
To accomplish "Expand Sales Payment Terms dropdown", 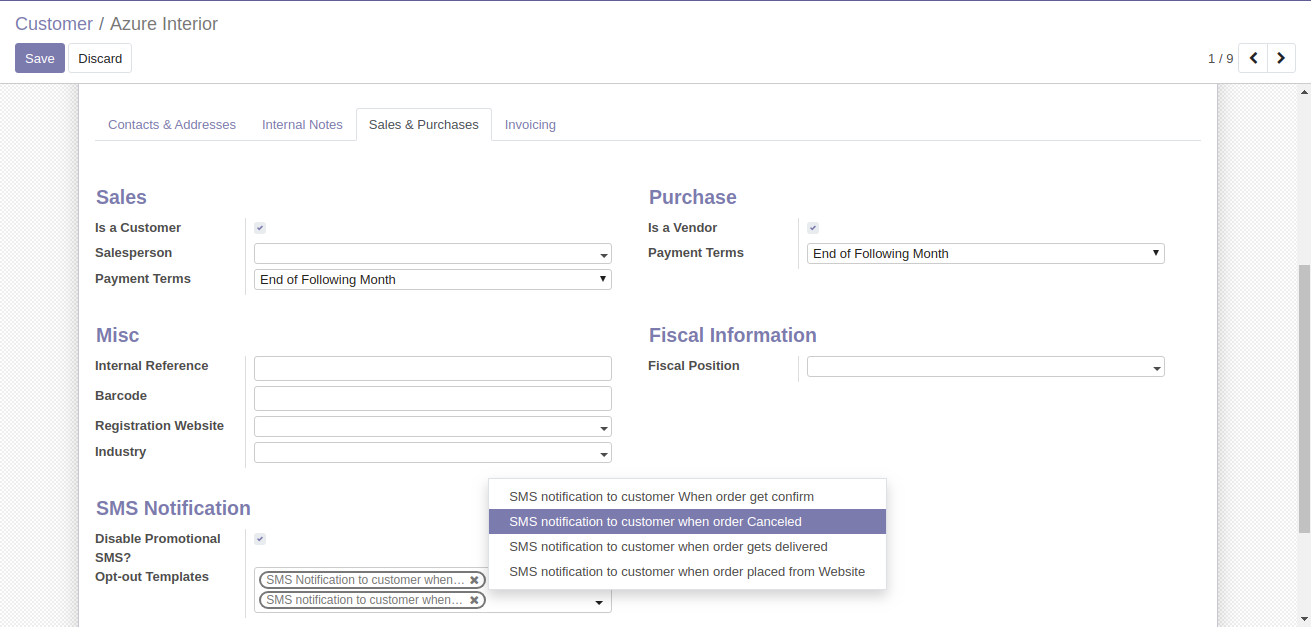I will (x=432, y=280).
